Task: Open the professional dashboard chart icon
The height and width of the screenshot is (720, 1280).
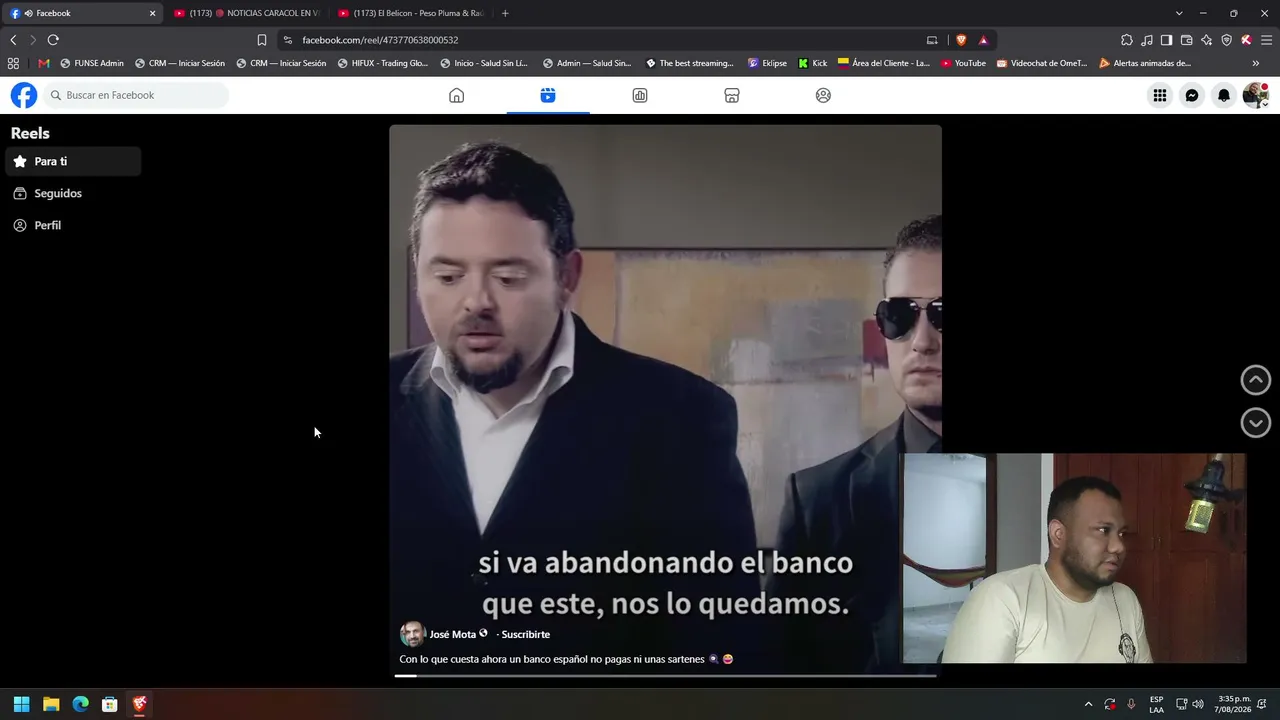Action: pyautogui.click(x=640, y=95)
